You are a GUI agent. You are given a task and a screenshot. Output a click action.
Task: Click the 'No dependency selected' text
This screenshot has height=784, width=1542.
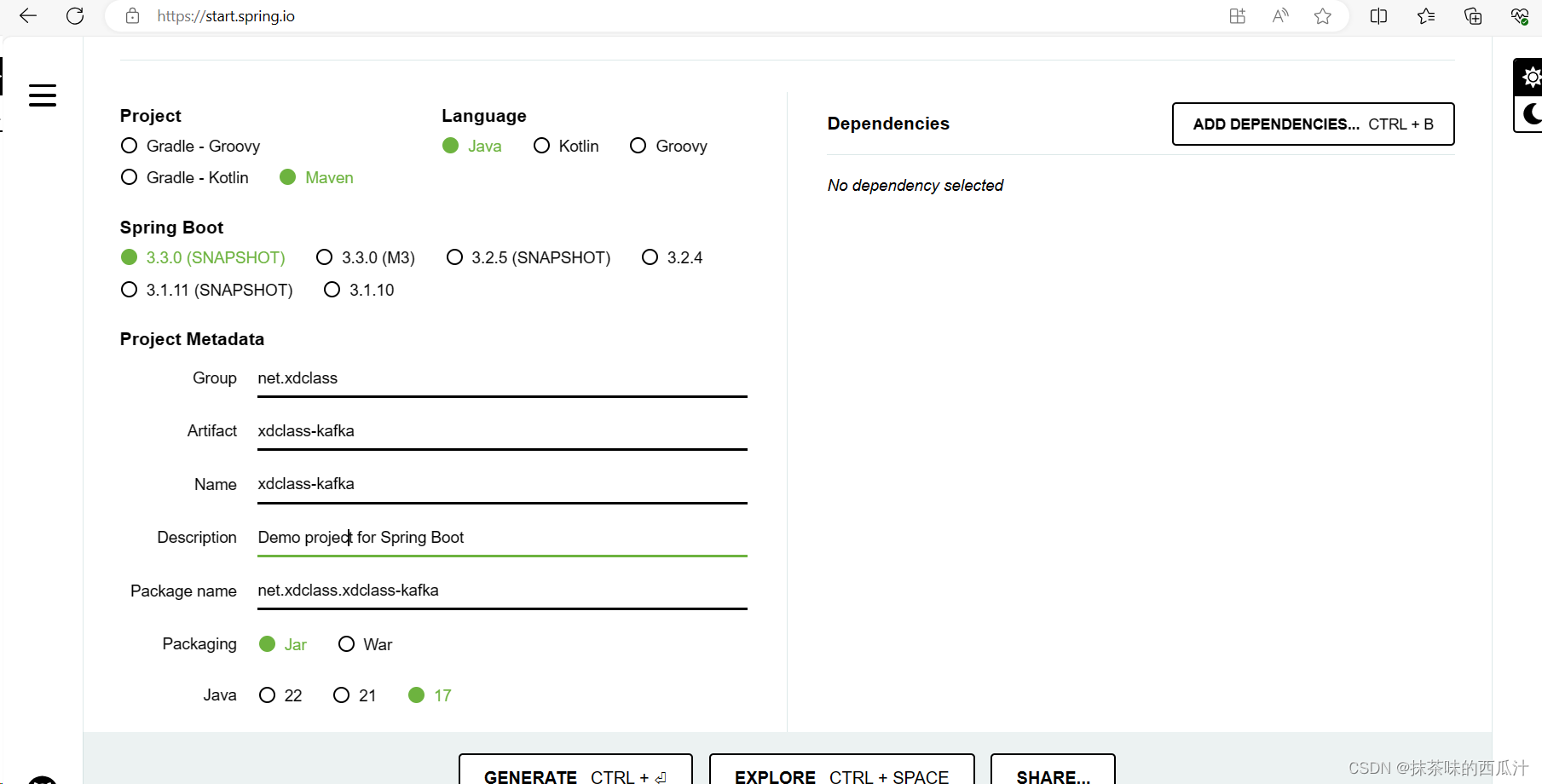click(915, 185)
